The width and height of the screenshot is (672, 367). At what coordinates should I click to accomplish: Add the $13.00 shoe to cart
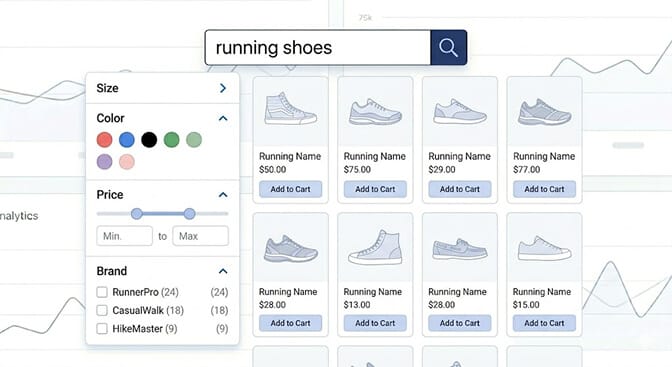[x=375, y=323]
